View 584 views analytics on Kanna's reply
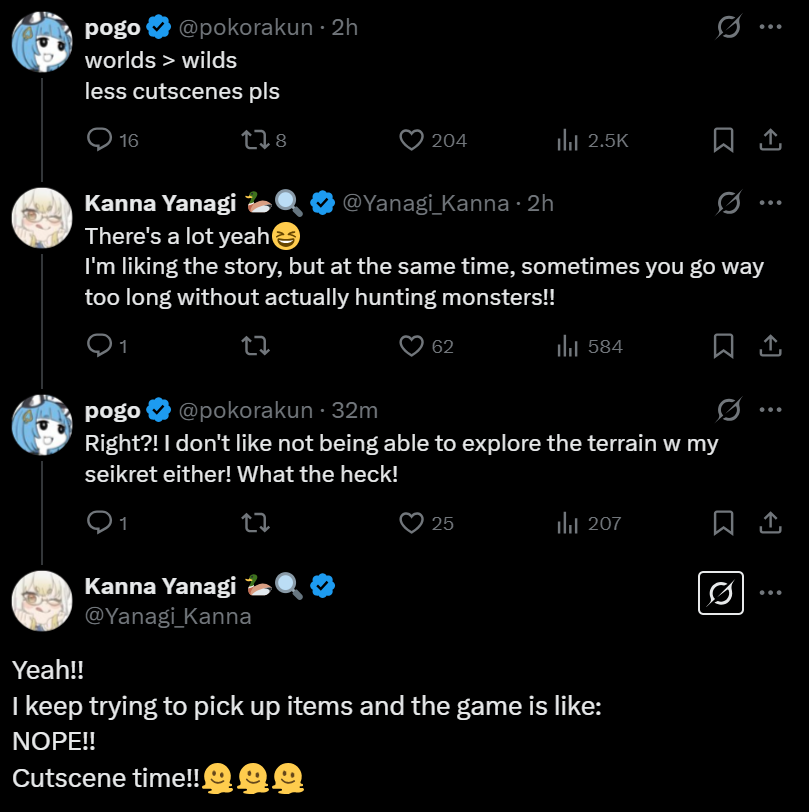809x812 pixels. [567, 346]
